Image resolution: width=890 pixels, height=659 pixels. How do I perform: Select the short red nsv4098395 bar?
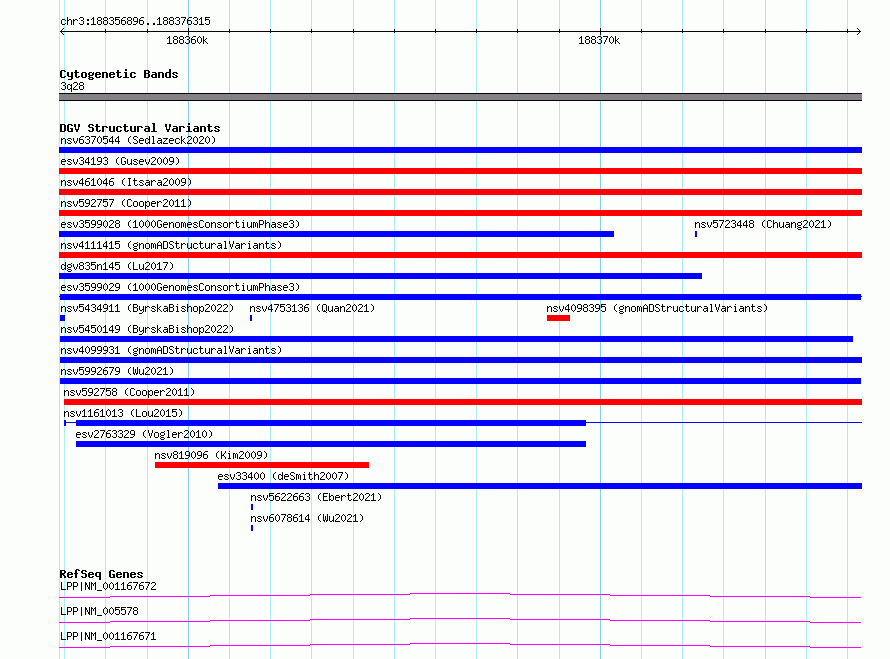coord(559,318)
